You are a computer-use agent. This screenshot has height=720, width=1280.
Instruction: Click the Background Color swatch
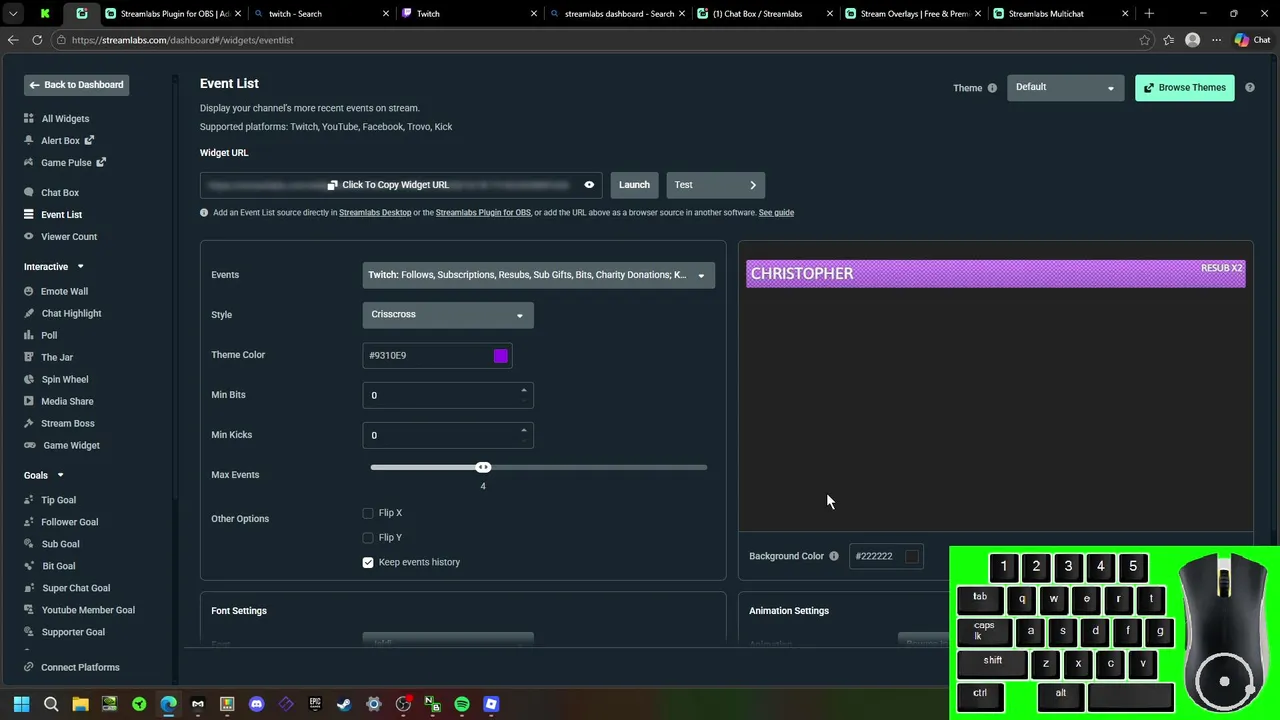(912, 557)
